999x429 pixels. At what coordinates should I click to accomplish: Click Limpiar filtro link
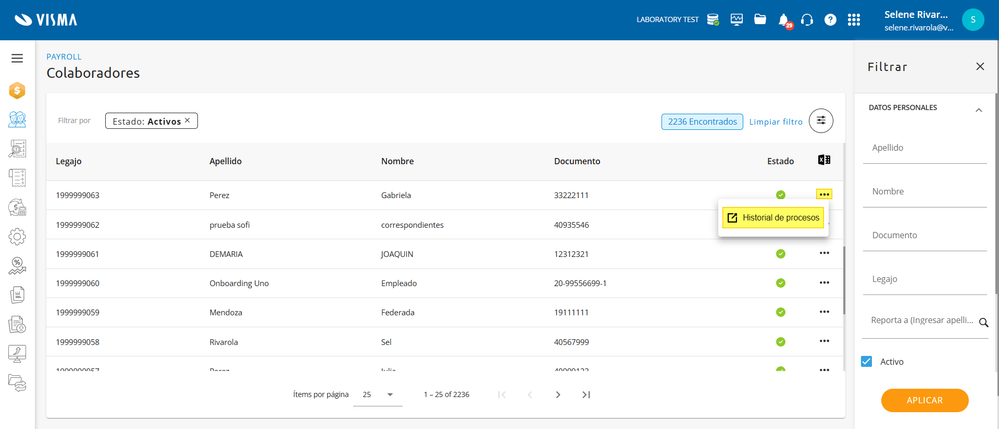tap(776, 122)
